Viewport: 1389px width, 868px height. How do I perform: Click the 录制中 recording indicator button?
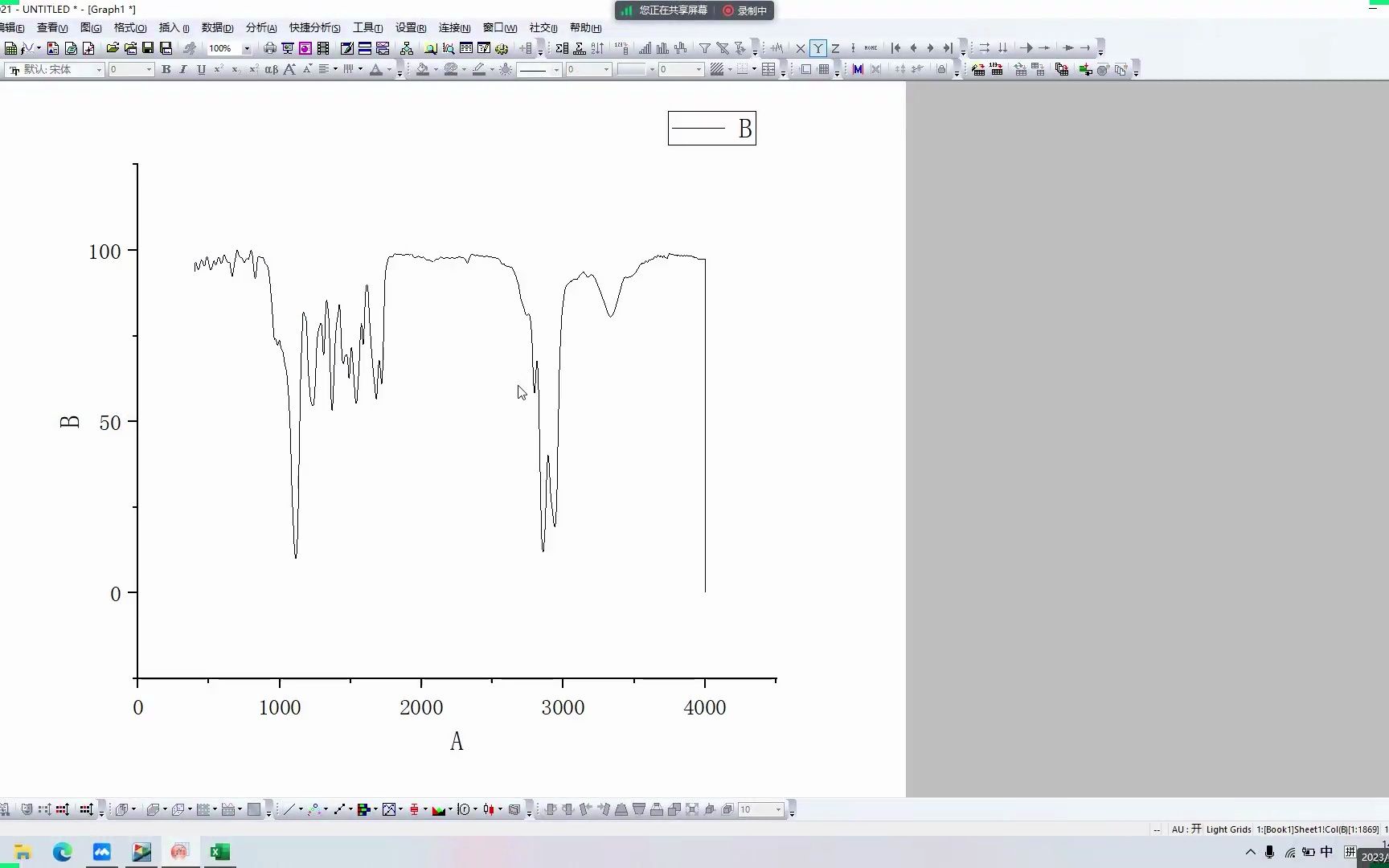[745, 10]
